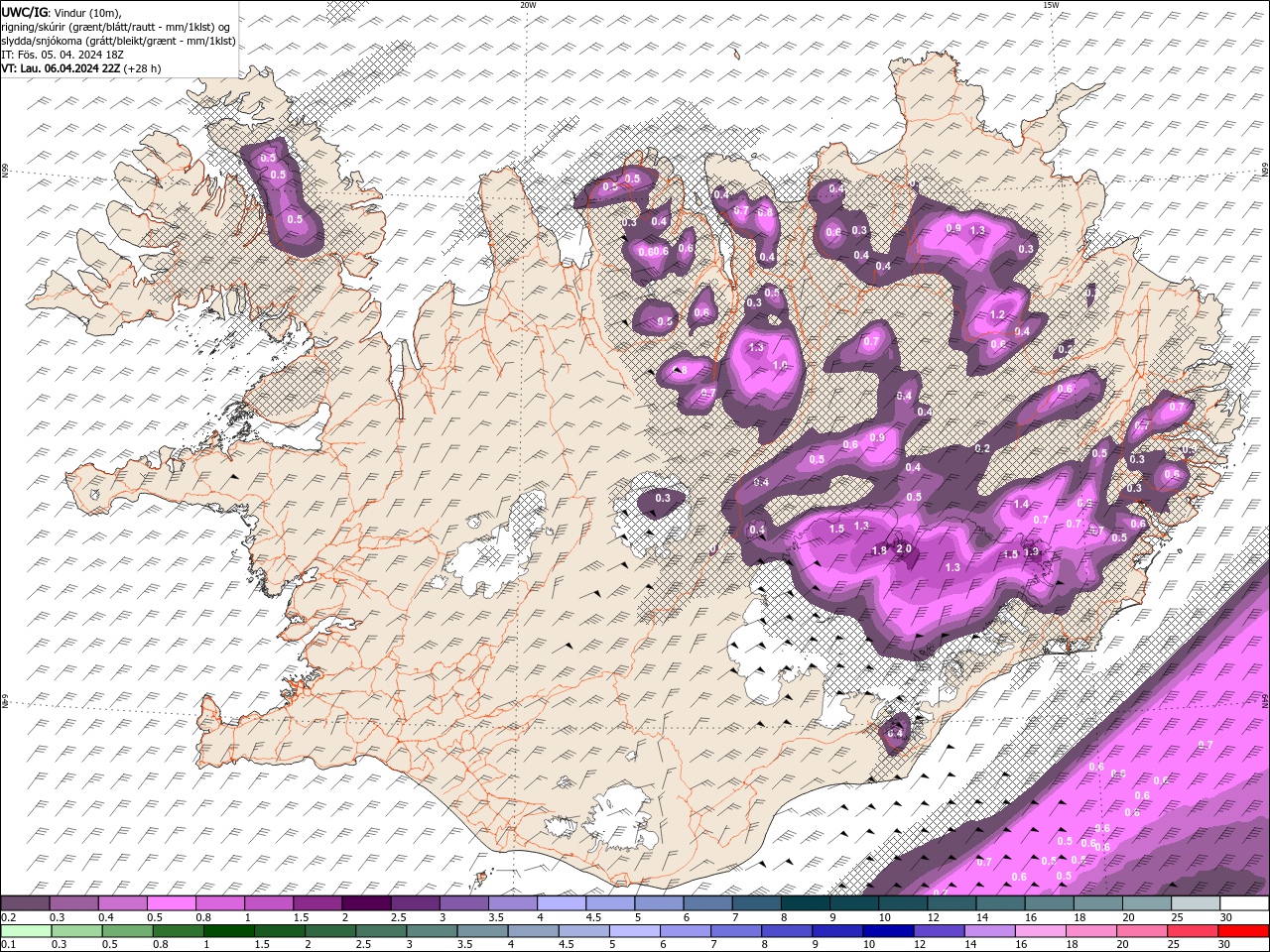This screenshot has width=1270, height=952.
Task: Click the snow legend swatch starting at 12
Action: click(951, 903)
